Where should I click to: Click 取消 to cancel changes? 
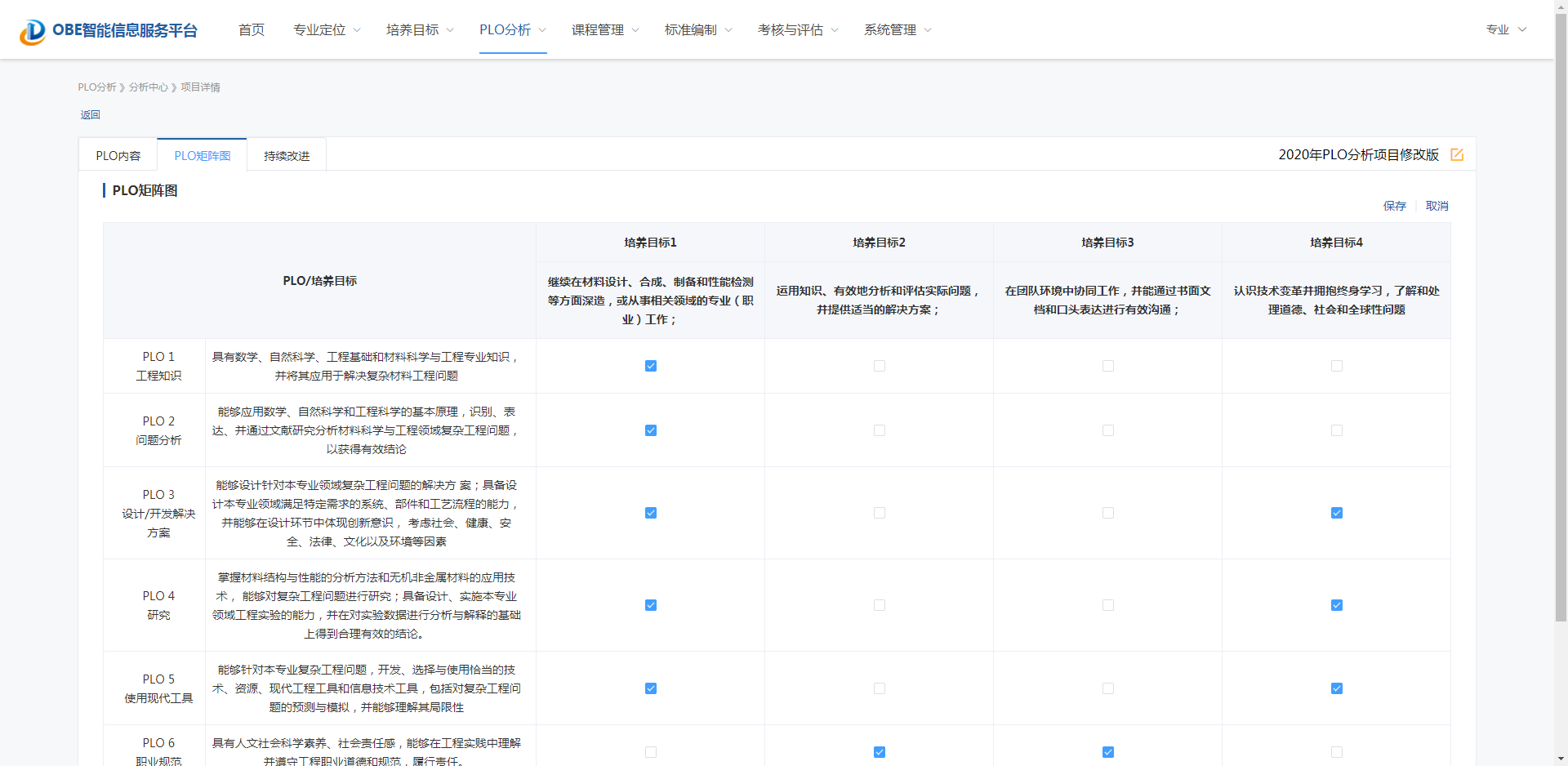(1437, 206)
